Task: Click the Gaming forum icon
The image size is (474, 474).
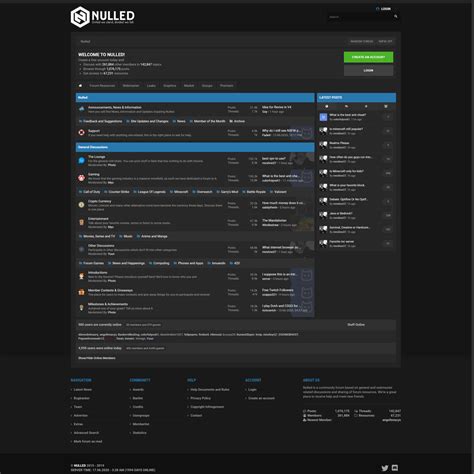Action: pos(82,178)
